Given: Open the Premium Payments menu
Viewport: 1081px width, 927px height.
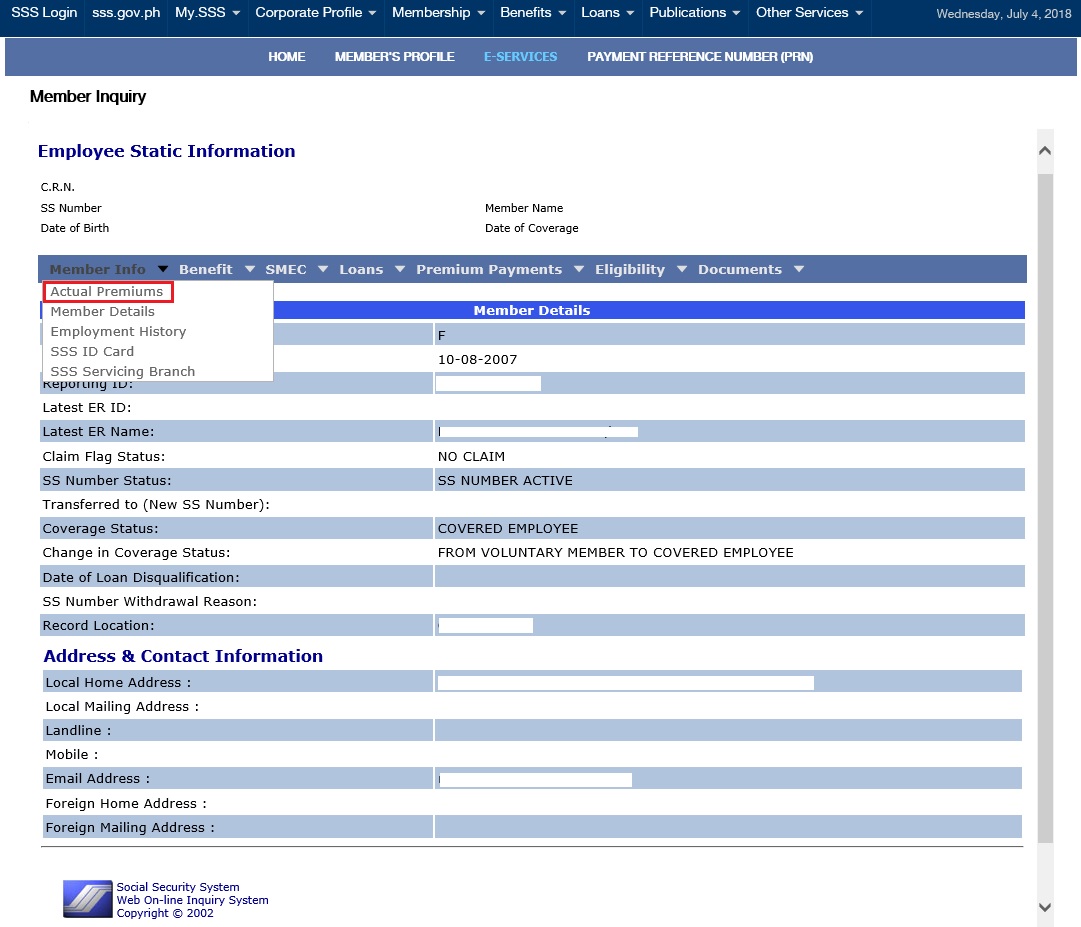Looking at the screenshot, I should click(x=490, y=269).
